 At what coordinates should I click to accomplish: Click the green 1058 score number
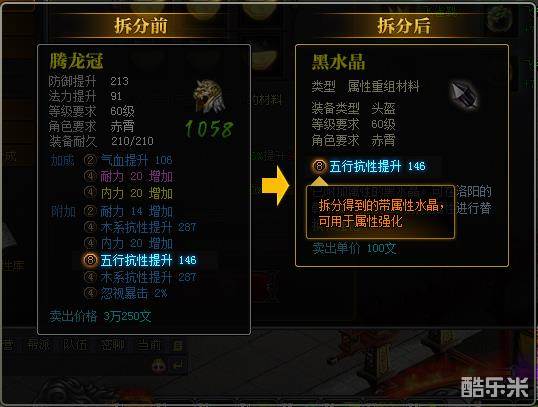(x=209, y=130)
